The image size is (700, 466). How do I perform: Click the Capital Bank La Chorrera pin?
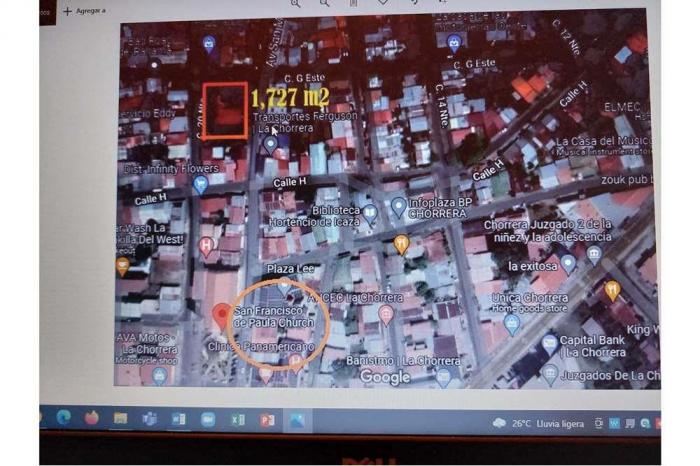pos(549,344)
